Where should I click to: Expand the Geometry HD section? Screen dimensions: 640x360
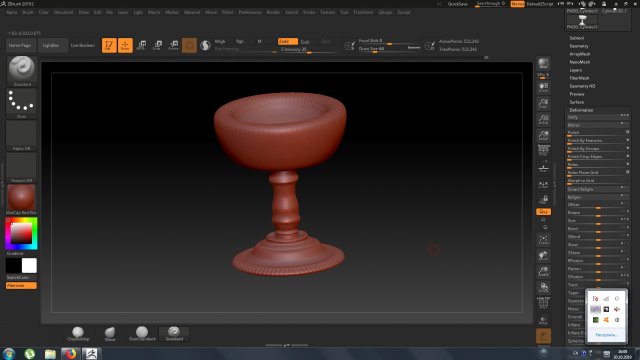point(582,86)
